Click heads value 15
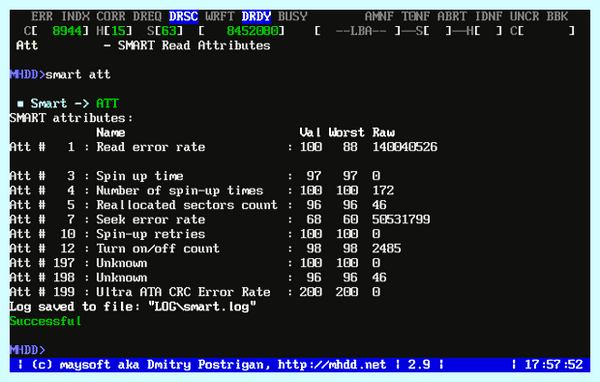This screenshot has height=382, width=600. [x=118, y=31]
